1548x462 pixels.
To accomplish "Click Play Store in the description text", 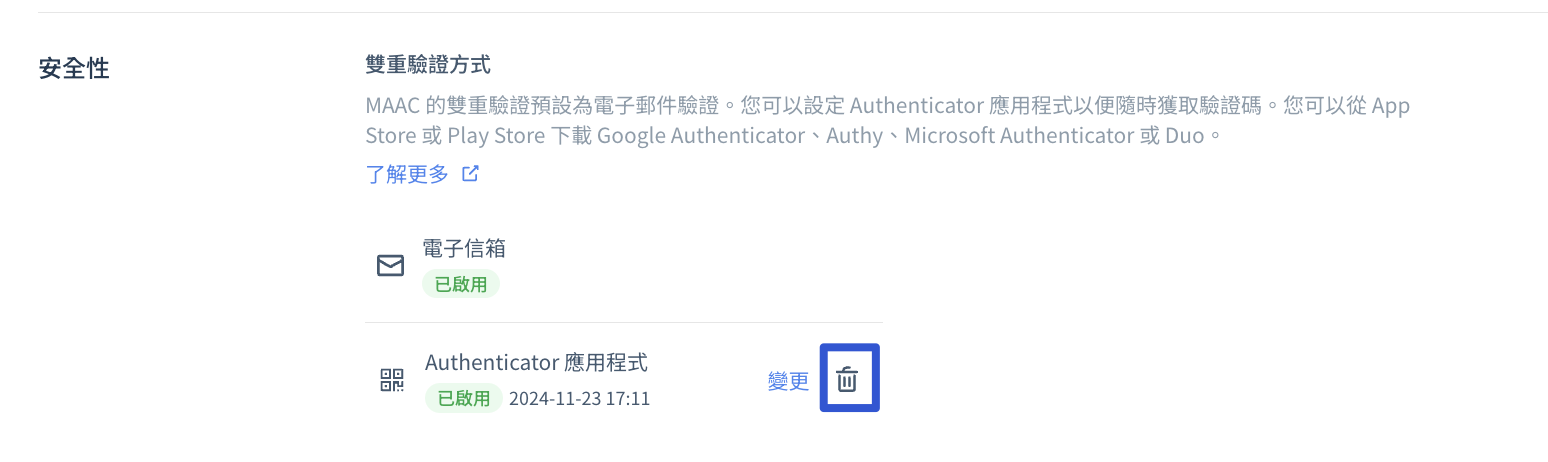I will (x=495, y=135).
